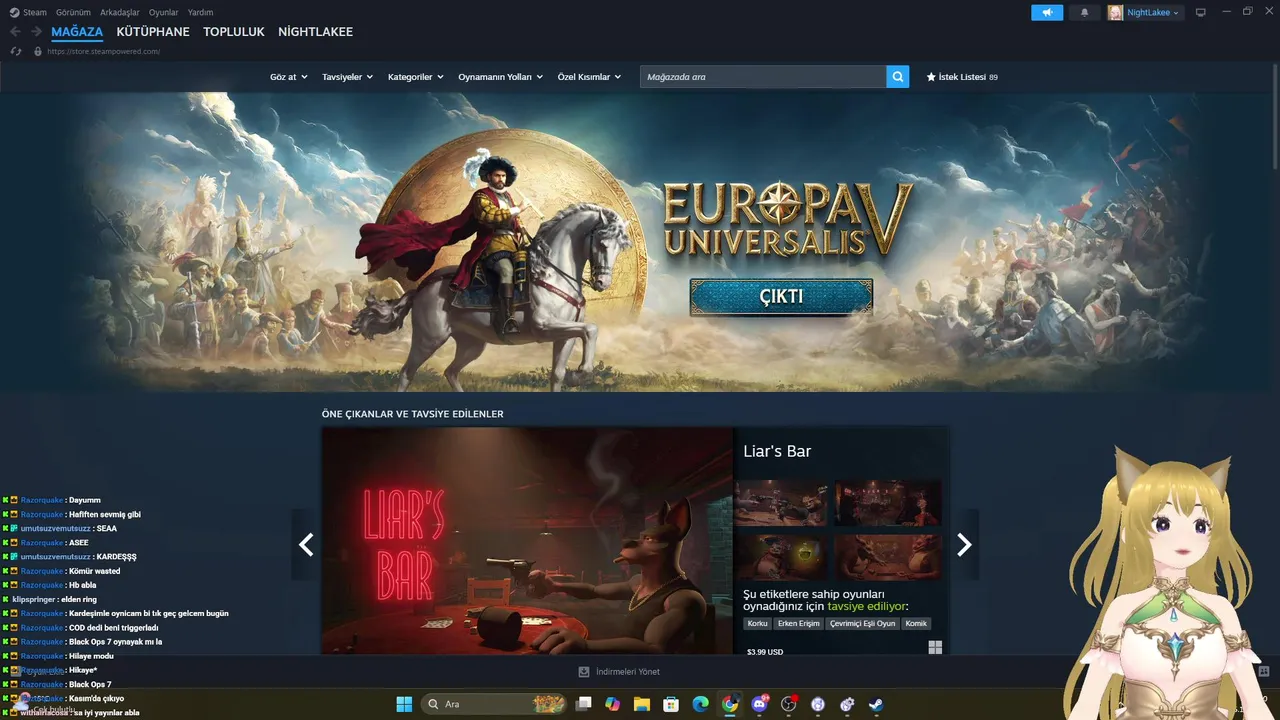Click ÖNE ÇIKANLAR VE TAVSİYE EDİLENLER heading
1280x720 pixels.
point(412,414)
